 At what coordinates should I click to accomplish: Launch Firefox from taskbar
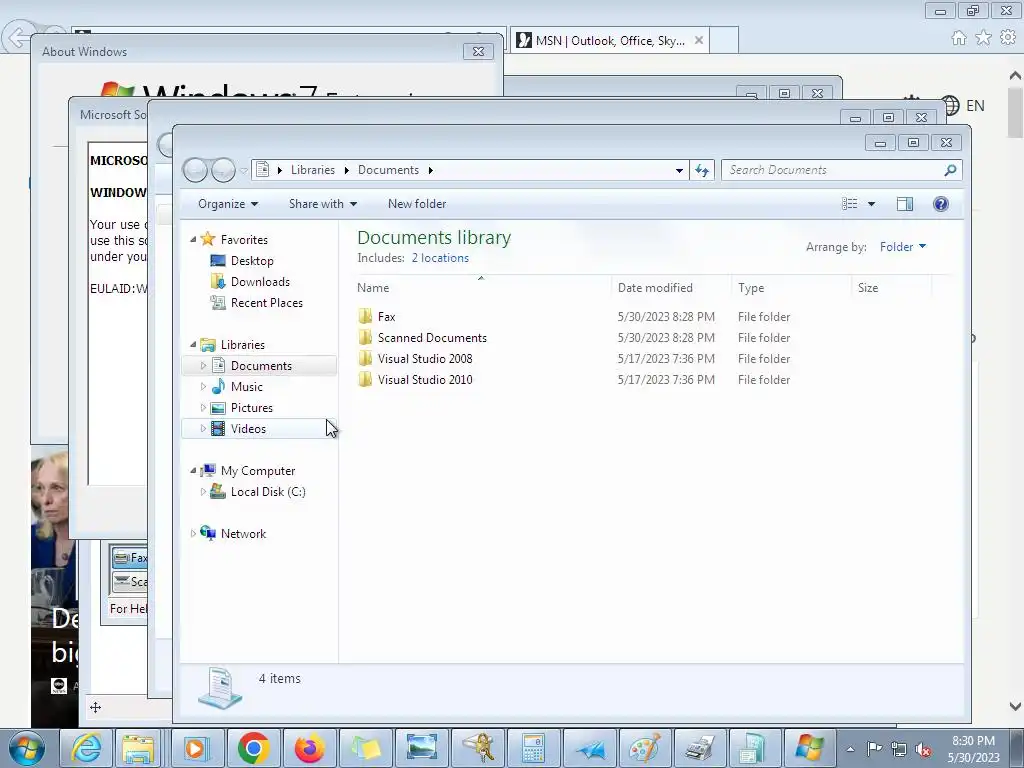coord(310,748)
